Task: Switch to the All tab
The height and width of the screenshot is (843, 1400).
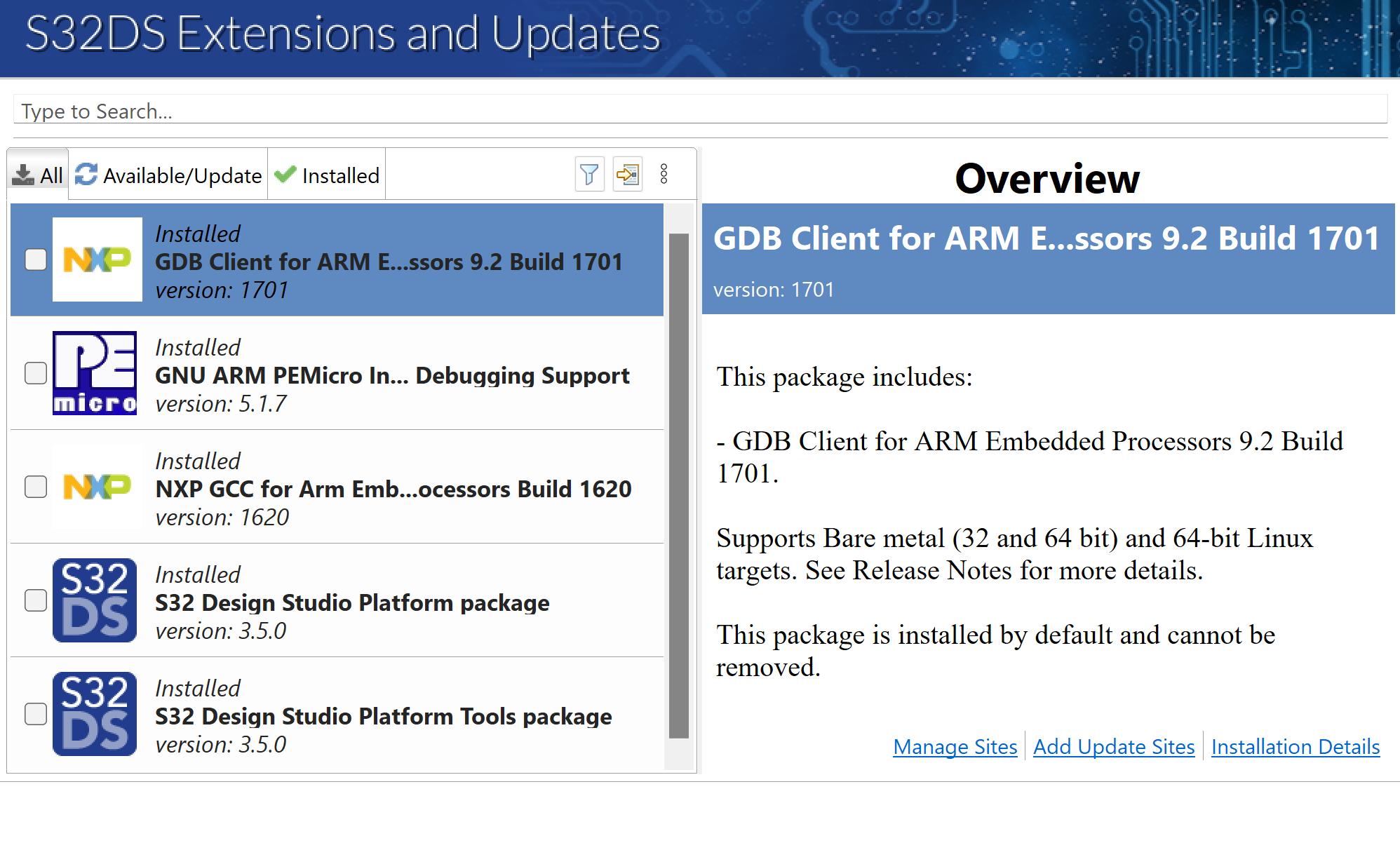Action: (39, 175)
